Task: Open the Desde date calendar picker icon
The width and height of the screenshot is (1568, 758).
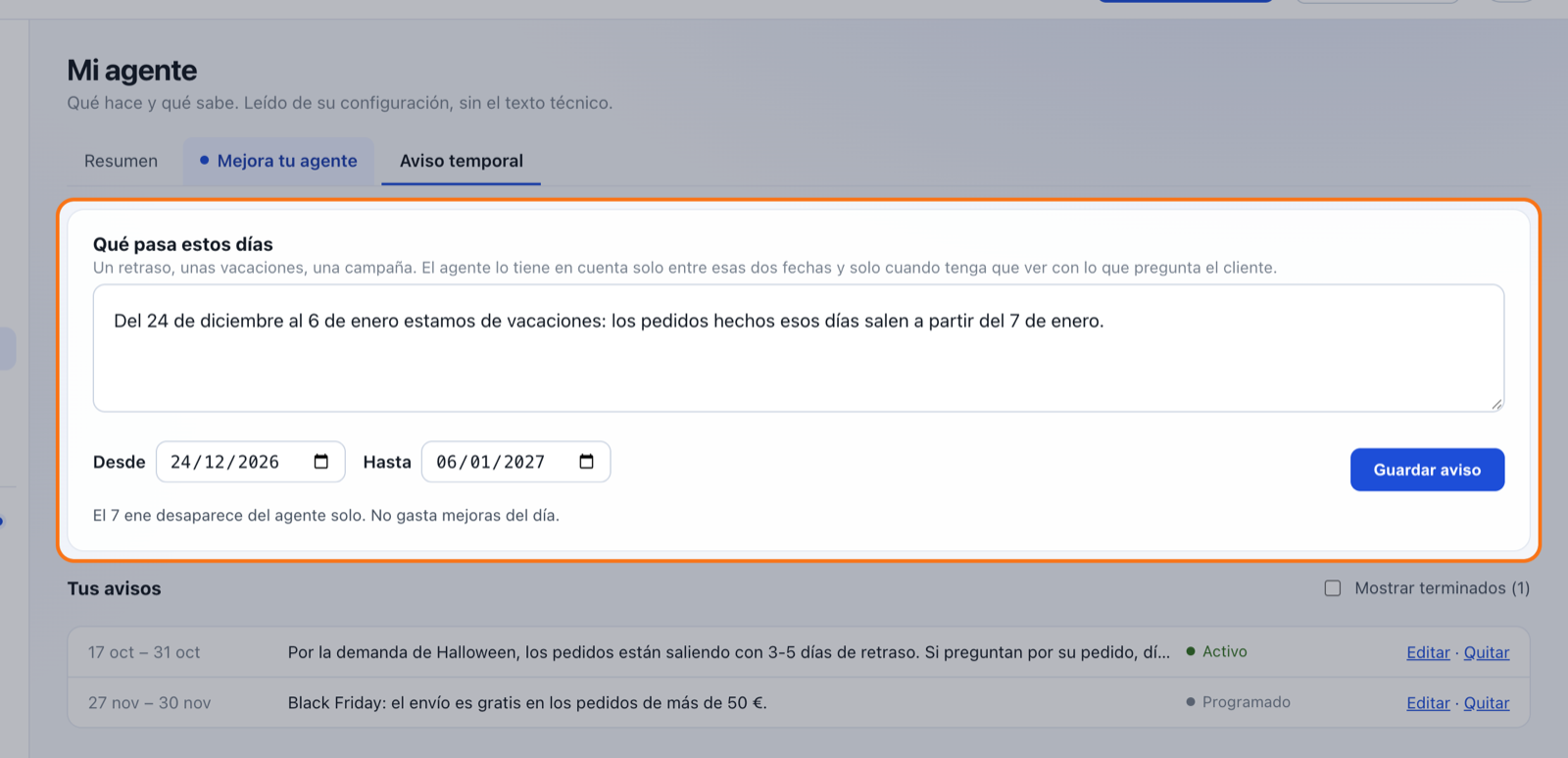Action: pyautogui.click(x=321, y=462)
